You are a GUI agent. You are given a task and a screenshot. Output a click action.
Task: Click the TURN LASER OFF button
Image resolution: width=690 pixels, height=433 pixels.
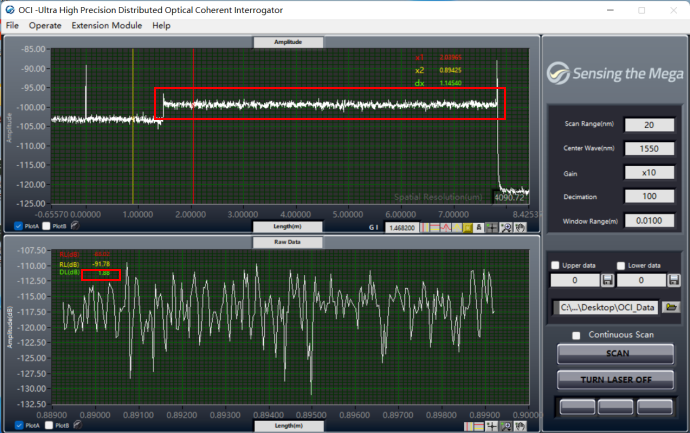coord(614,380)
